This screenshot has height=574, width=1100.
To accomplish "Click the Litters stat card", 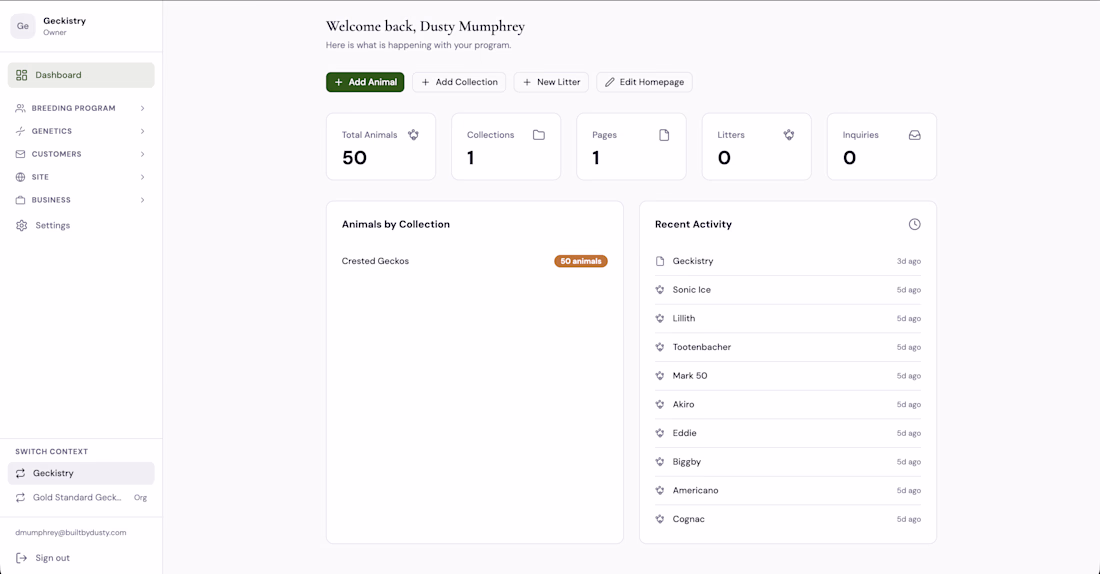I will pos(756,147).
